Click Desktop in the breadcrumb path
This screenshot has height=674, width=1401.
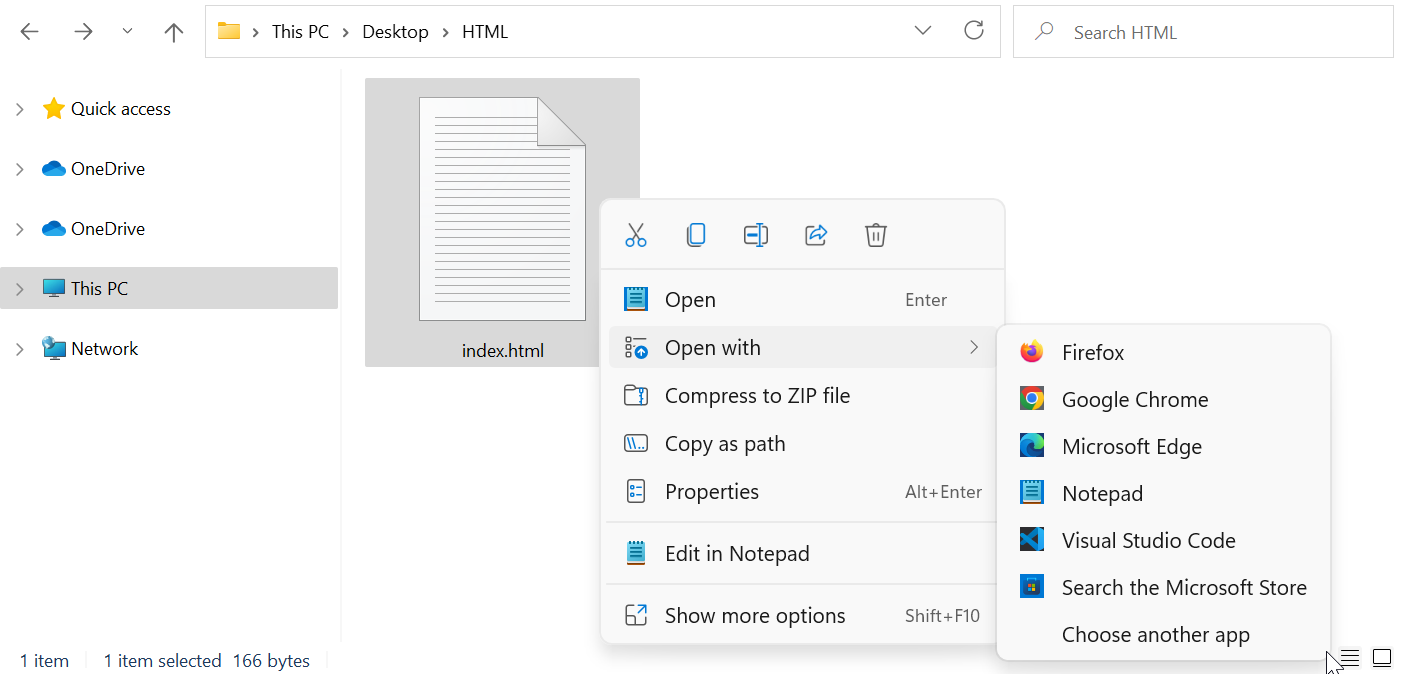(x=395, y=32)
